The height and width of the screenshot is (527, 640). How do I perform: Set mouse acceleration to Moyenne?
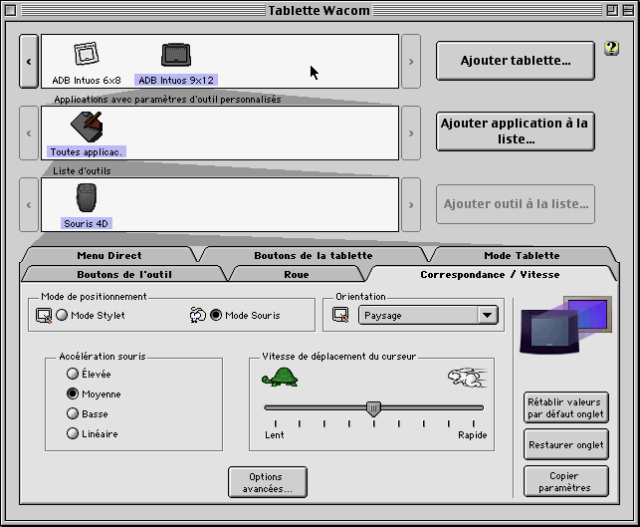(x=73, y=394)
